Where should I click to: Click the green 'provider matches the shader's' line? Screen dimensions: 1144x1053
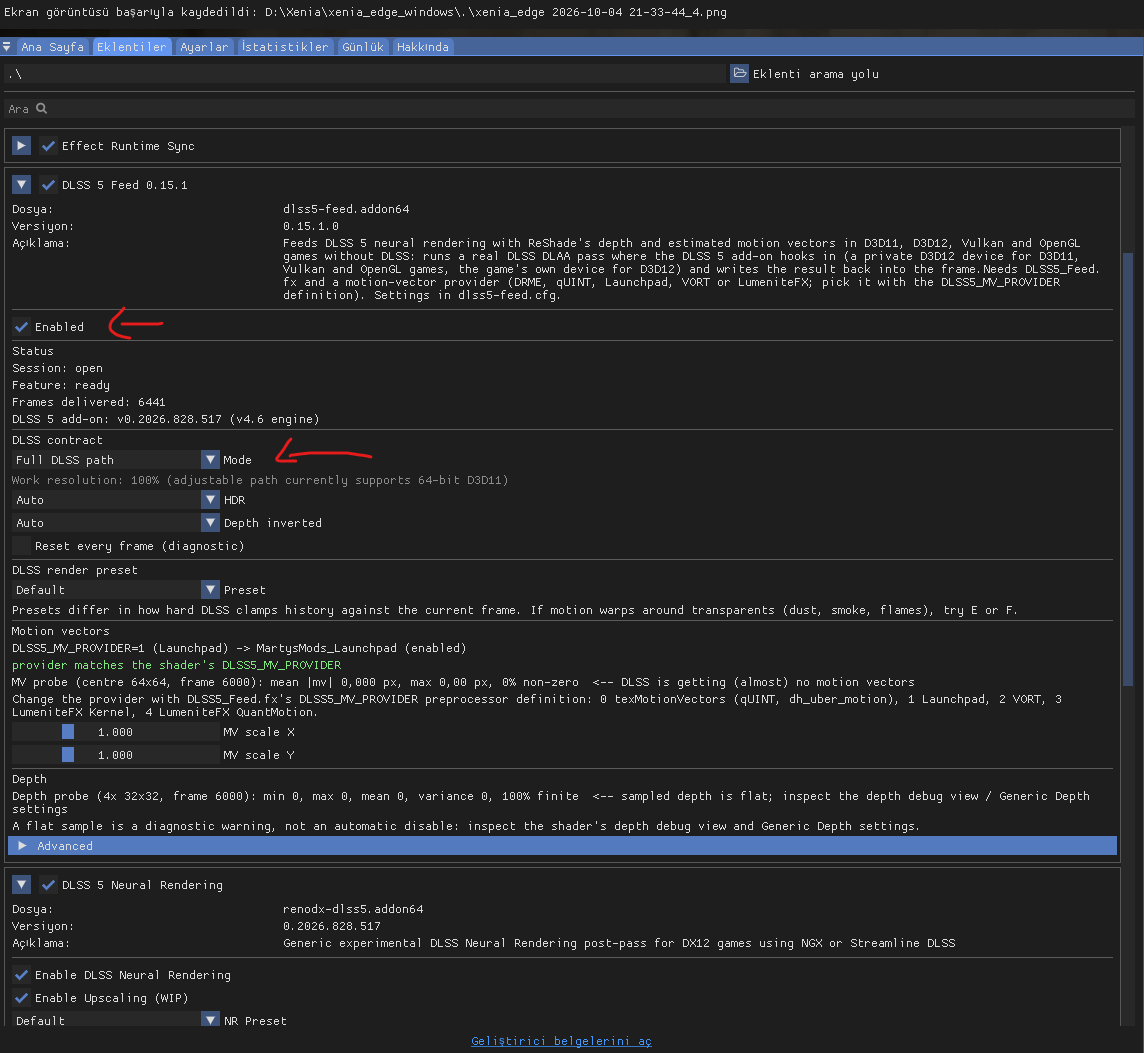pyautogui.click(x=177, y=665)
